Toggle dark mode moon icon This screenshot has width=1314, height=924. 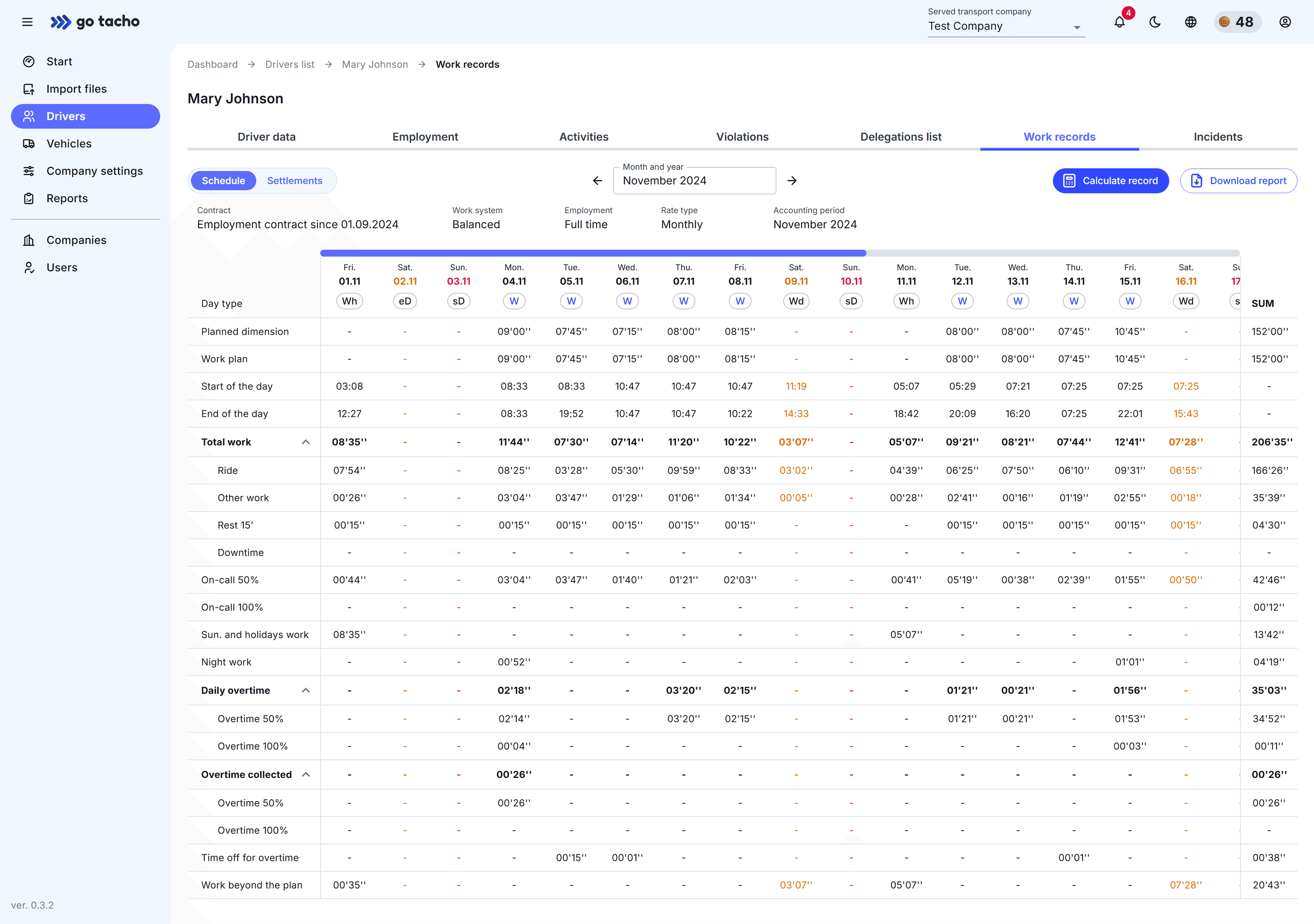coord(1155,22)
